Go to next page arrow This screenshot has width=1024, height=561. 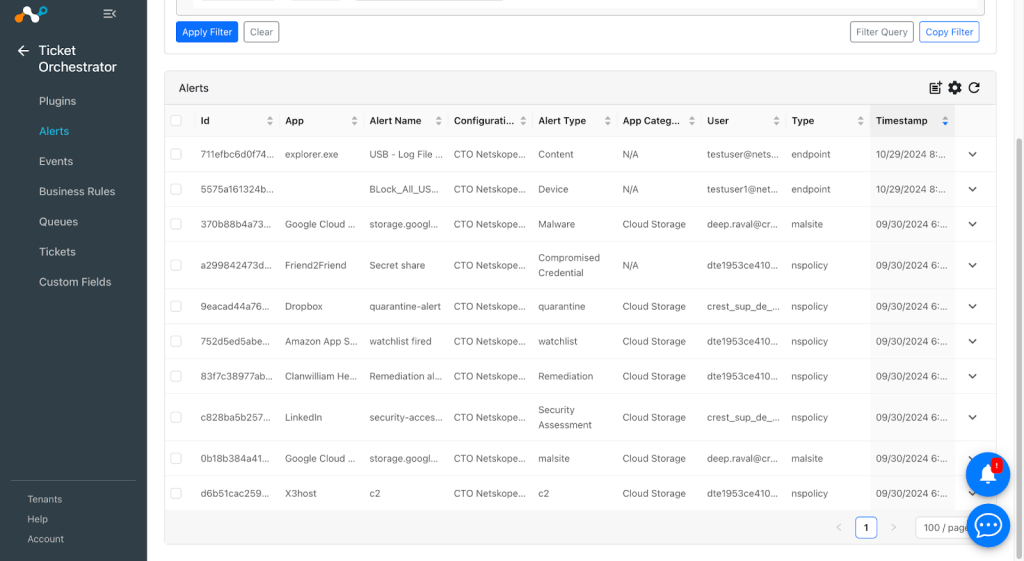pos(893,527)
